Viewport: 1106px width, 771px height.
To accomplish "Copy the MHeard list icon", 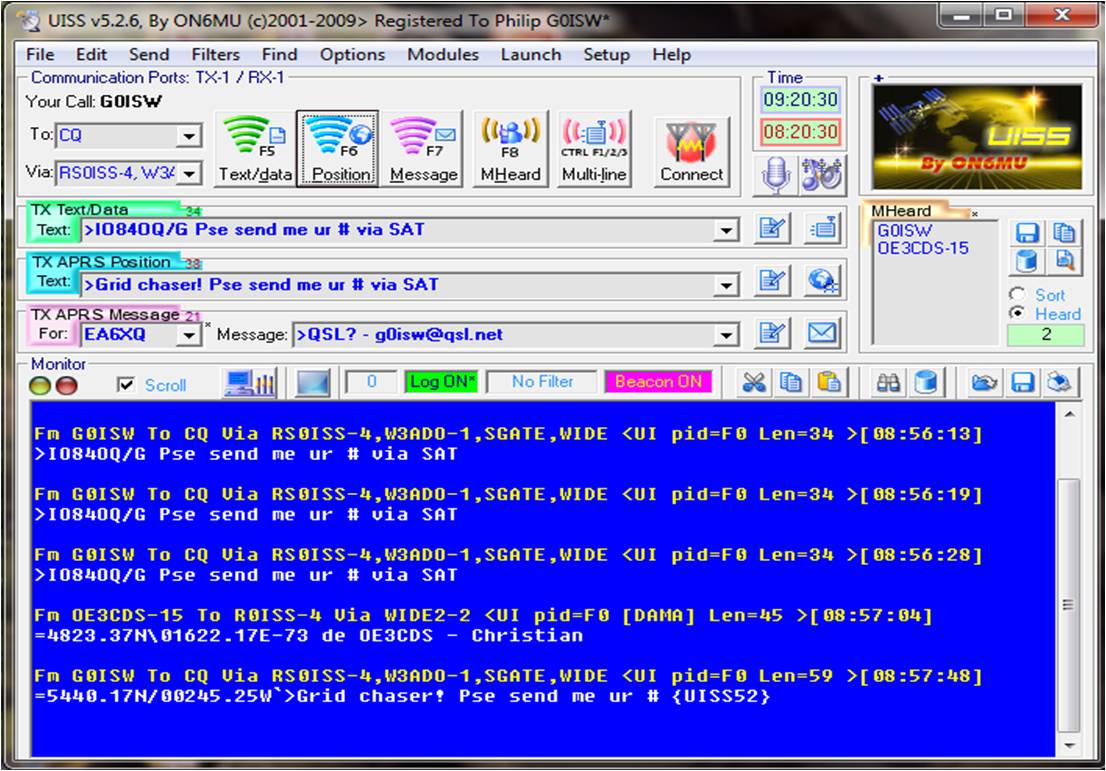I will point(1064,233).
